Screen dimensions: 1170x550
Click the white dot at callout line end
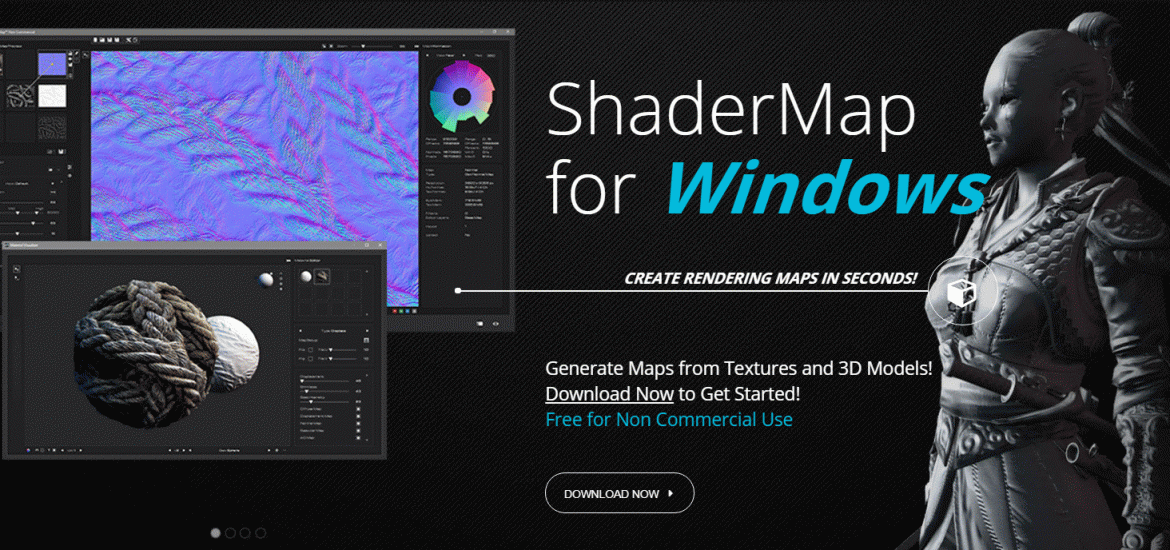coord(457,291)
